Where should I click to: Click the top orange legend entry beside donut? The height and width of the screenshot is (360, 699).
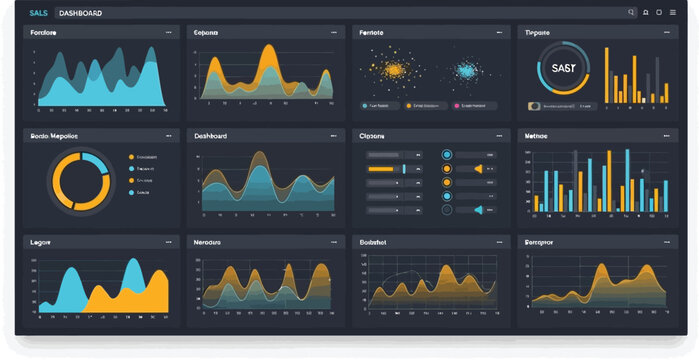143,157
